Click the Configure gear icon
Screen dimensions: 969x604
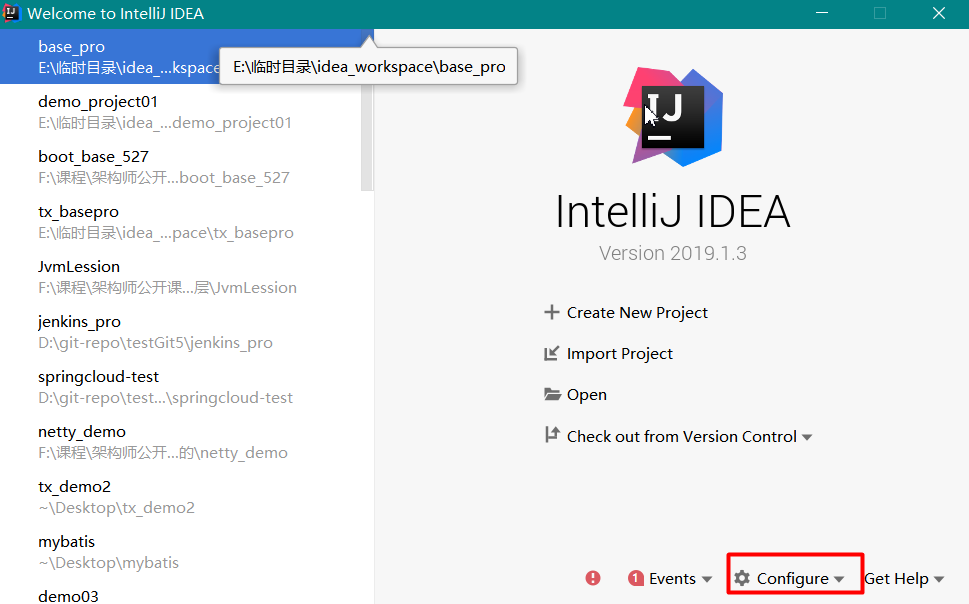(742, 578)
